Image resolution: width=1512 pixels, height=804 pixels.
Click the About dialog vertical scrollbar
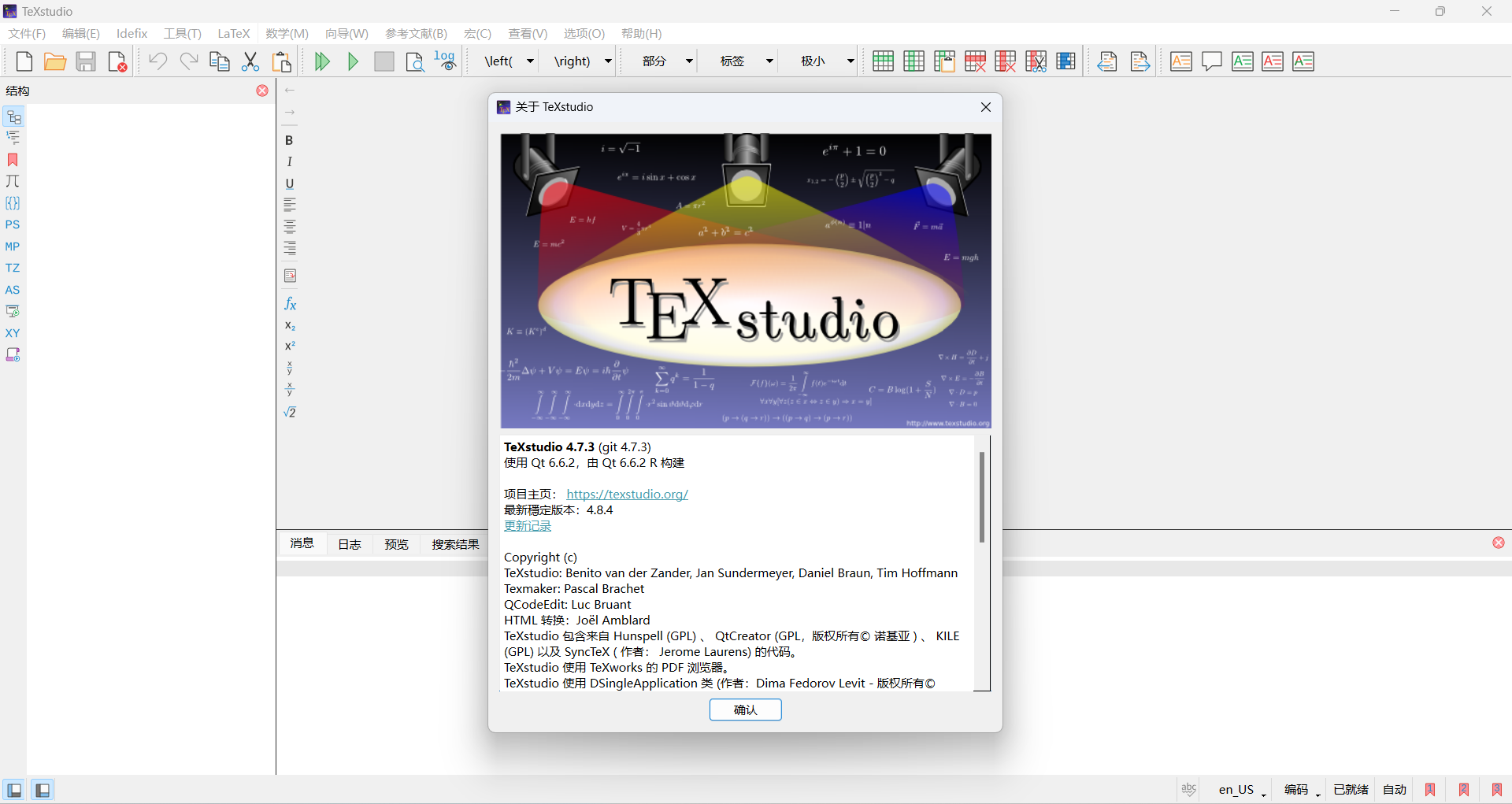pyautogui.click(x=982, y=497)
